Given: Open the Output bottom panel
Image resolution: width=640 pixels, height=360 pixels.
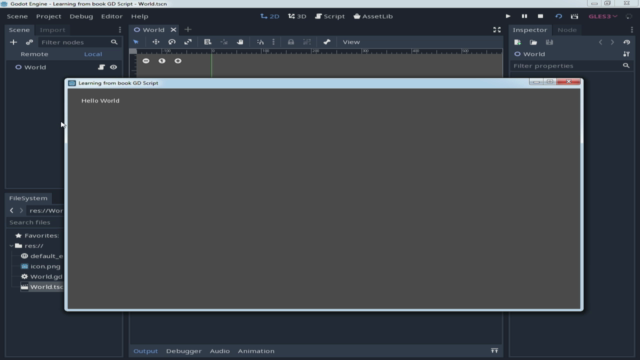Looking at the screenshot, I should 145,351.
